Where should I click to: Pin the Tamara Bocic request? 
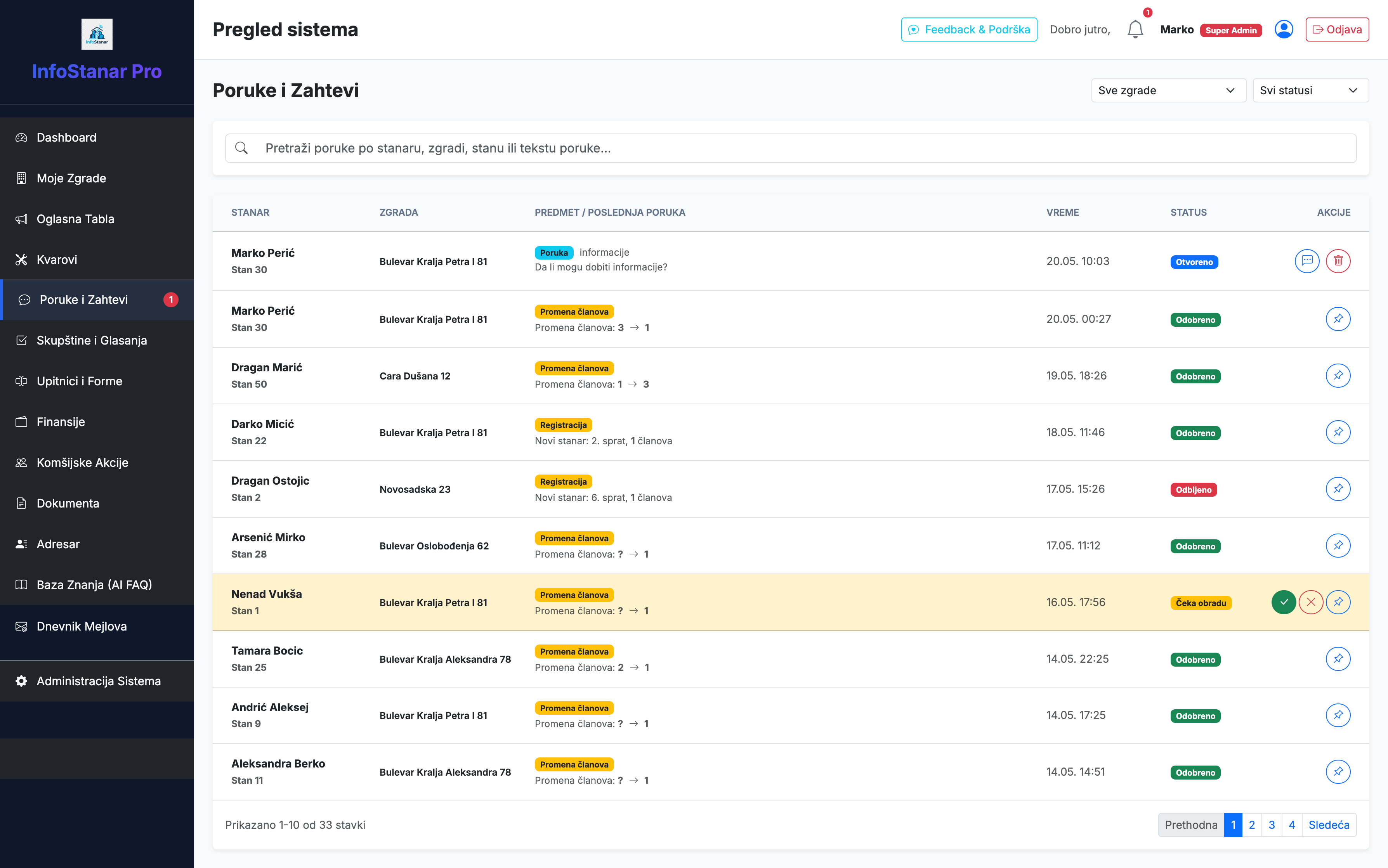coord(1338,658)
